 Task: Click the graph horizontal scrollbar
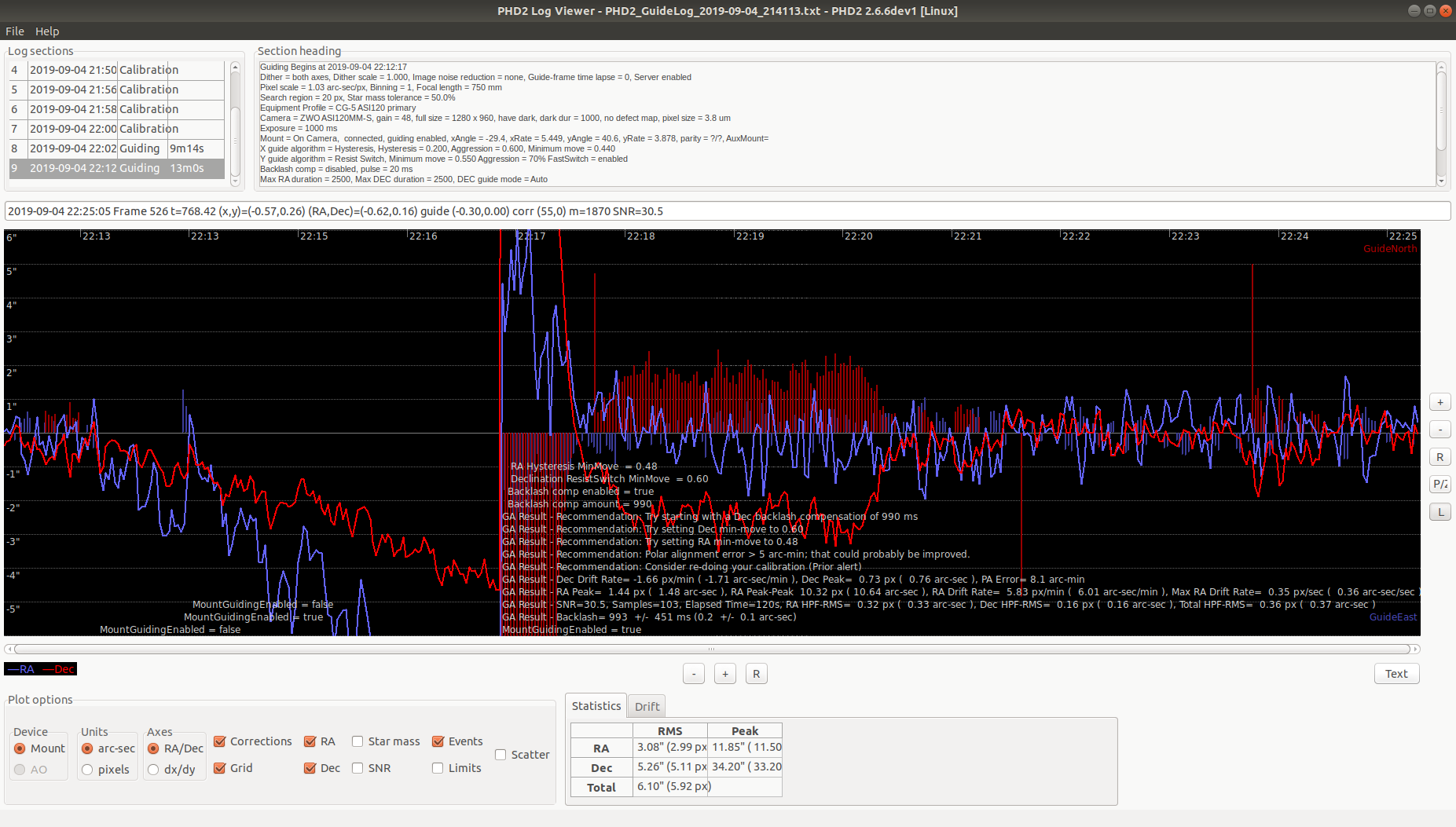click(712, 649)
